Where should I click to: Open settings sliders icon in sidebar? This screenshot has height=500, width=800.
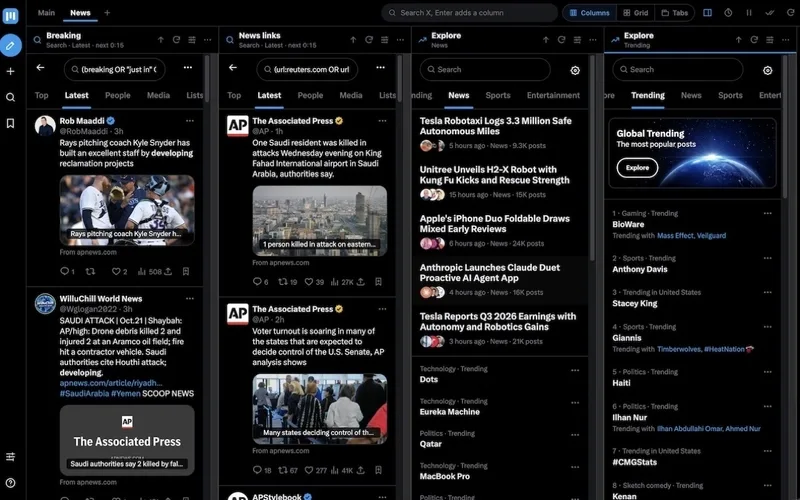click(10, 457)
